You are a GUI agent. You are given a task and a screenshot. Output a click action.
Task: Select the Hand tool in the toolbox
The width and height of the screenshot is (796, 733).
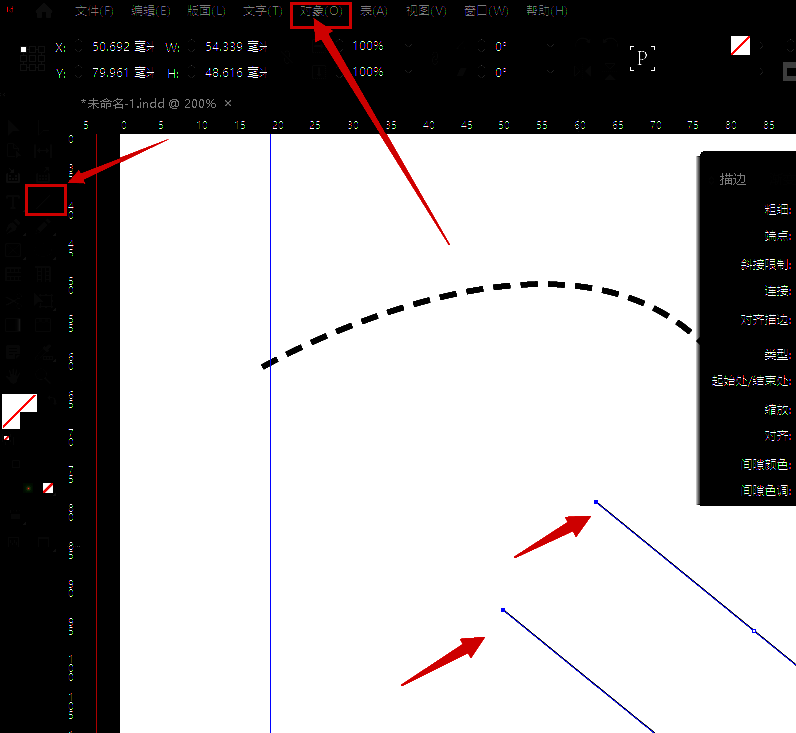pyautogui.click(x=14, y=376)
